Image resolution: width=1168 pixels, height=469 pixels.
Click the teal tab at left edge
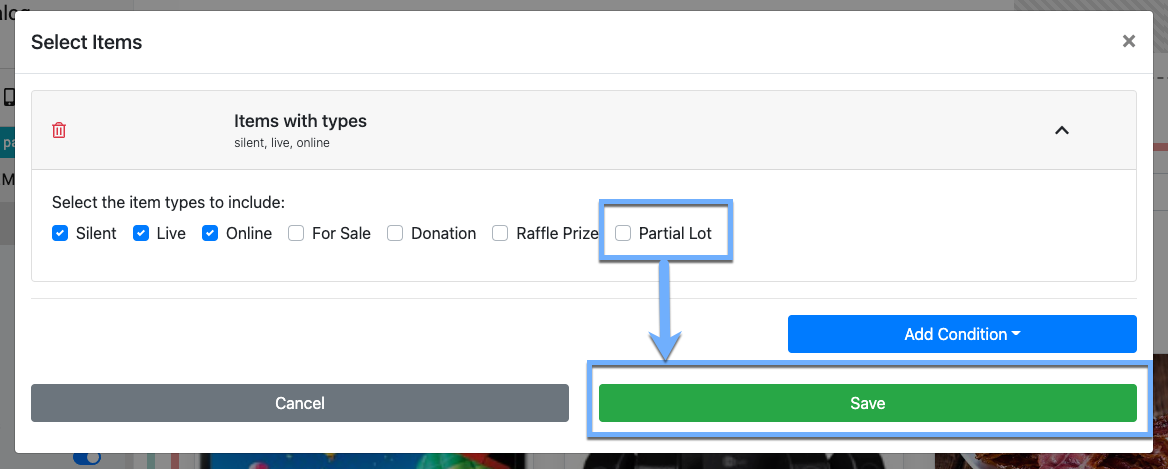6,143
